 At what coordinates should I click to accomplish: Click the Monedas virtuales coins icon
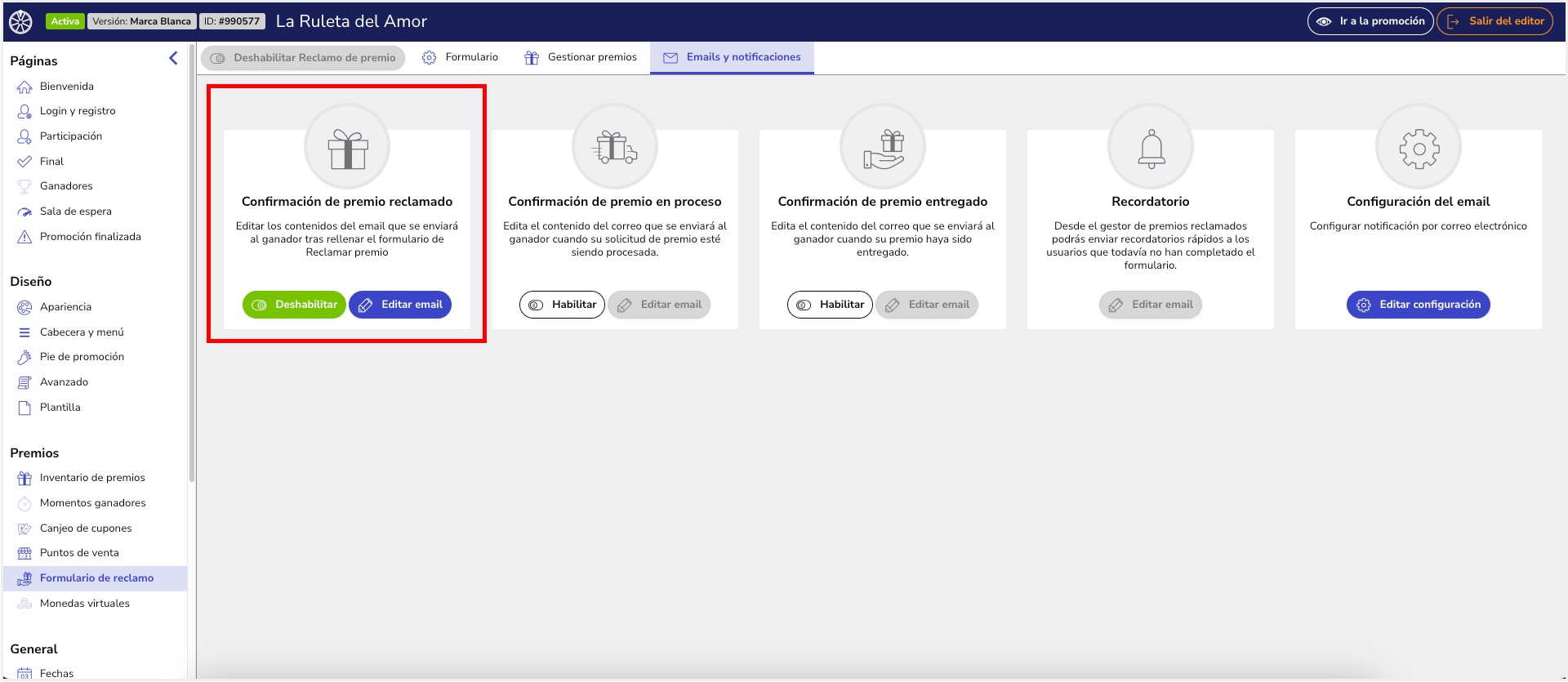click(x=24, y=604)
